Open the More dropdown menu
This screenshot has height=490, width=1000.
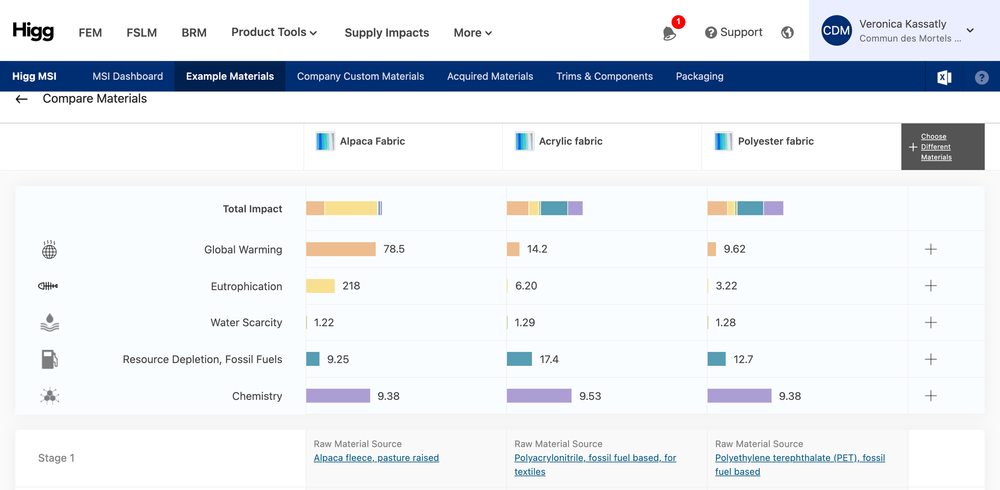point(473,33)
